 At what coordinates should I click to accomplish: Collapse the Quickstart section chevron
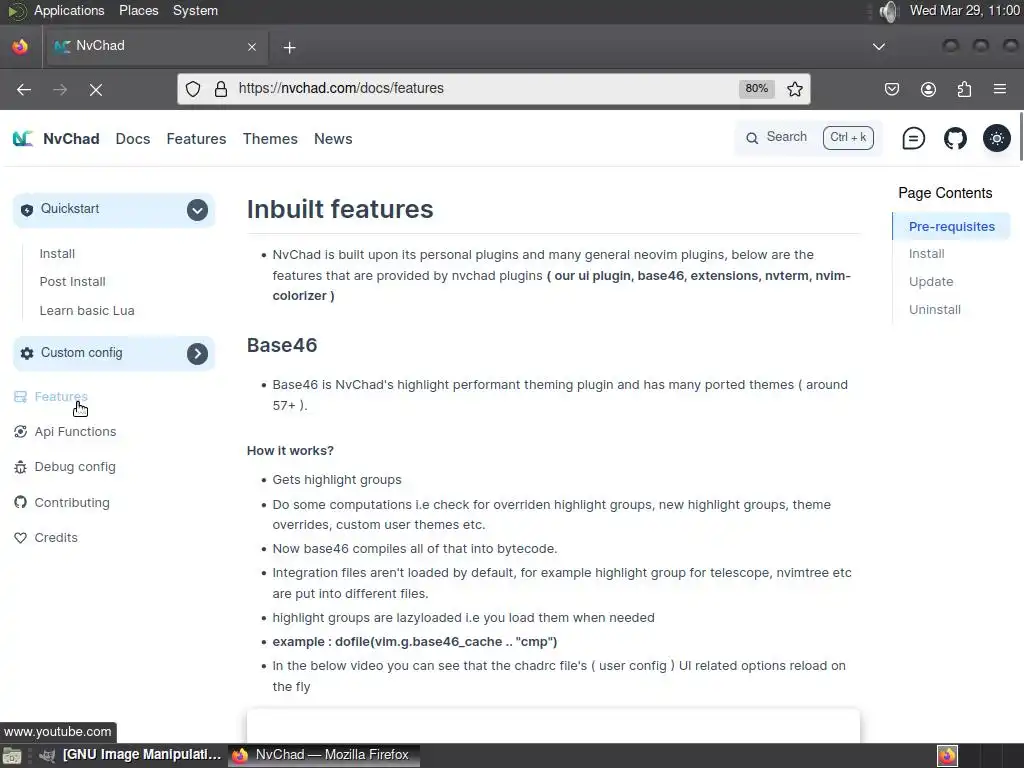pos(197,210)
